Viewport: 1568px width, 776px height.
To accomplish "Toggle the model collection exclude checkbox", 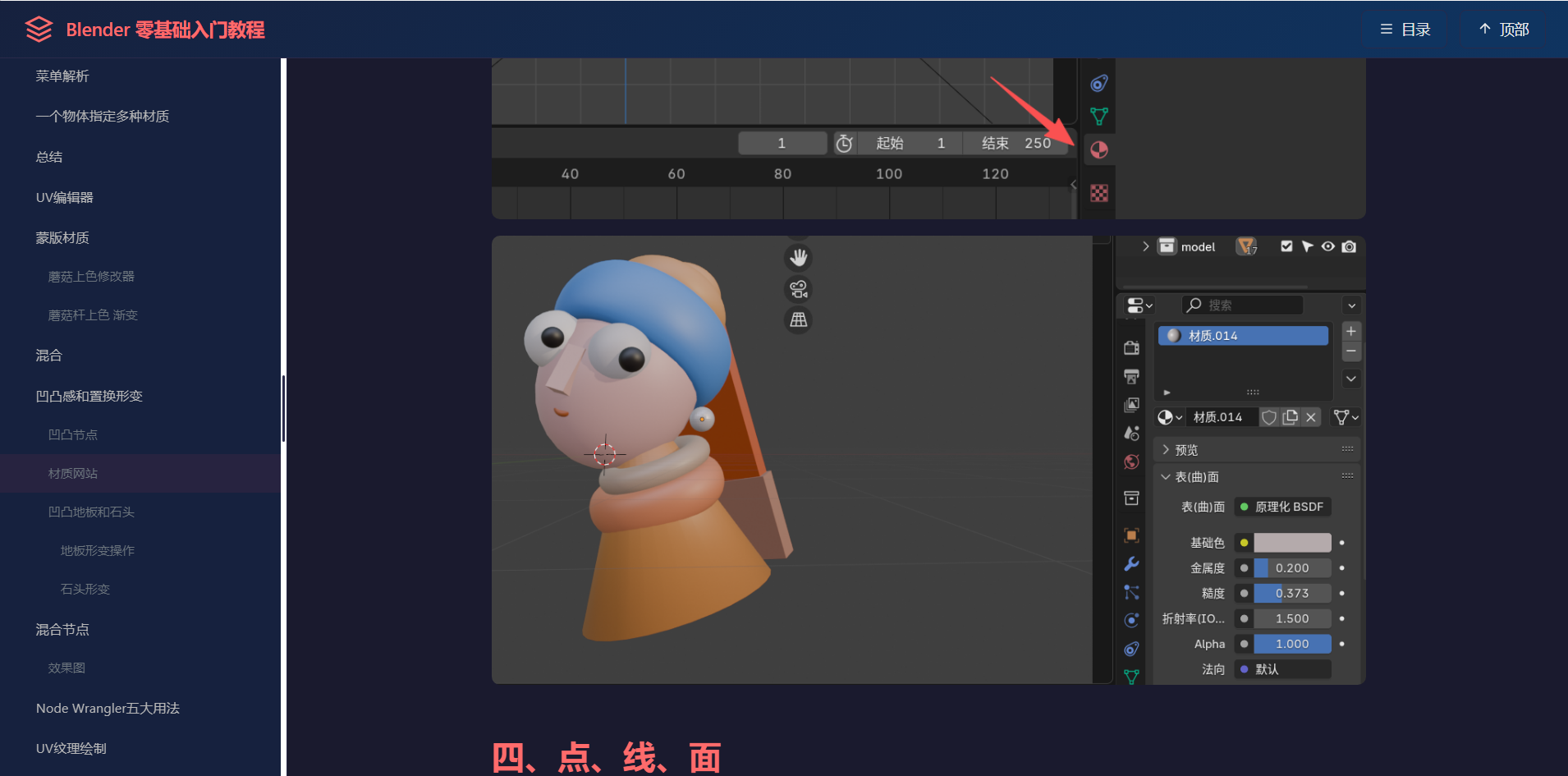I will (x=1286, y=246).
